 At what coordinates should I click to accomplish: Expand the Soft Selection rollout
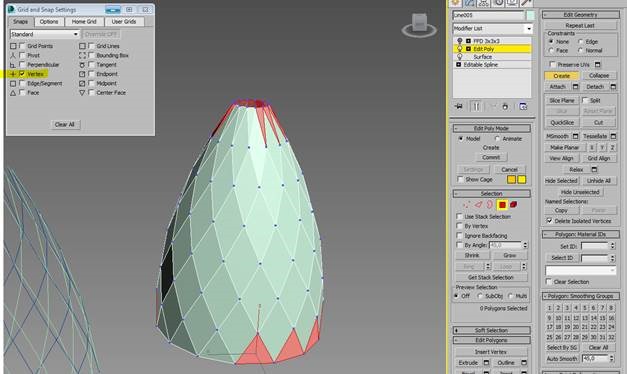[491, 330]
